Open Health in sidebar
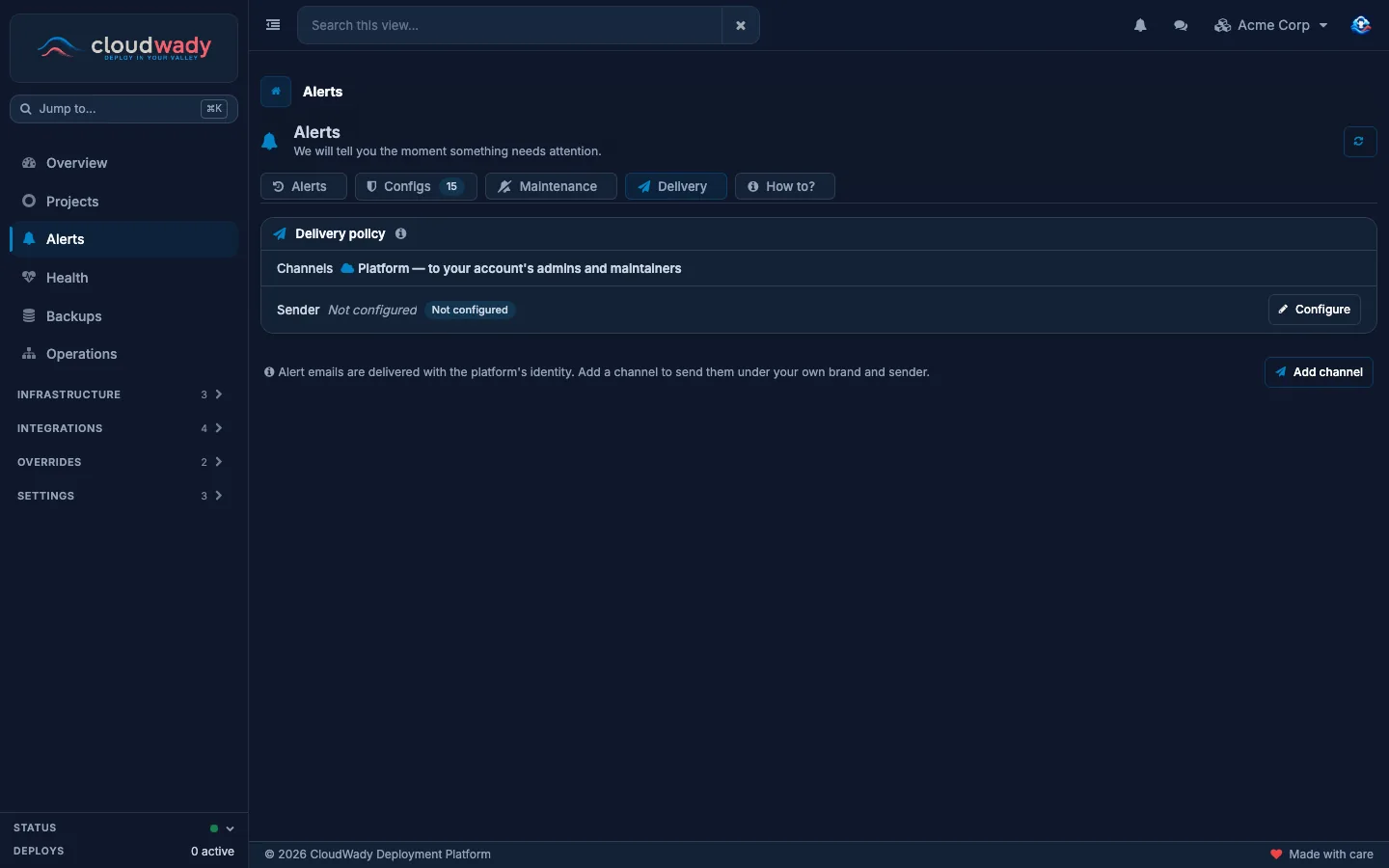This screenshot has width=1389, height=868. [123, 278]
